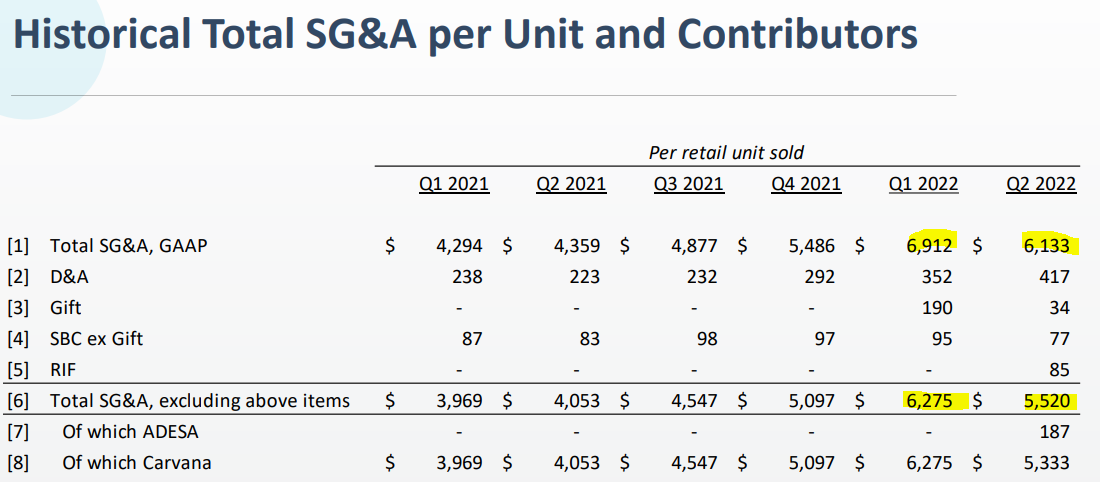Click the row [6] value 5,097
Image resolution: width=1100 pixels, height=482 pixels.
click(x=810, y=401)
